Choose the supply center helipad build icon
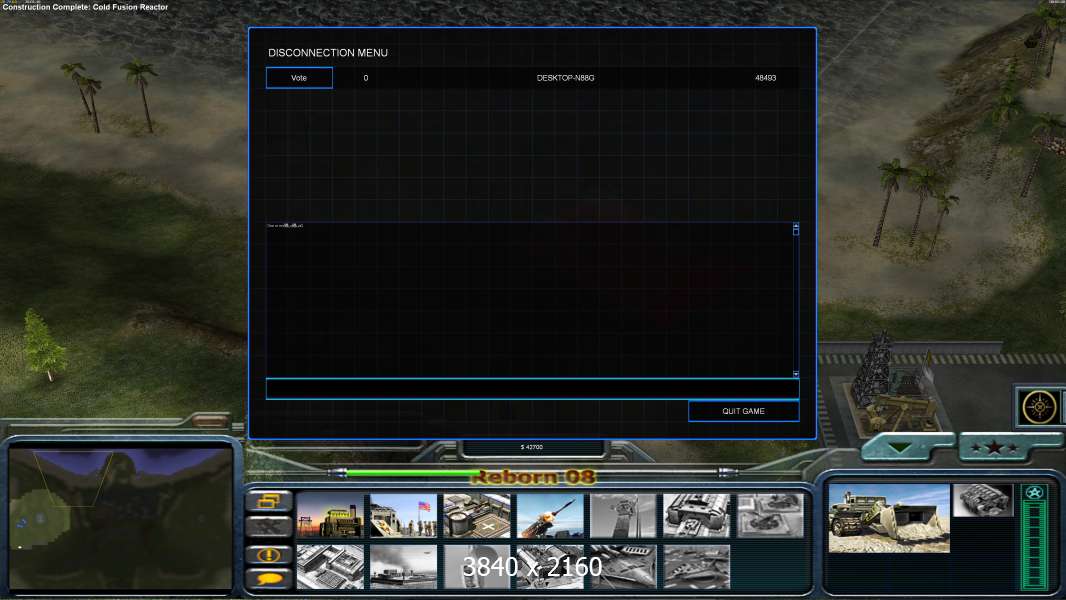The width and height of the screenshot is (1066, 600). point(477,516)
